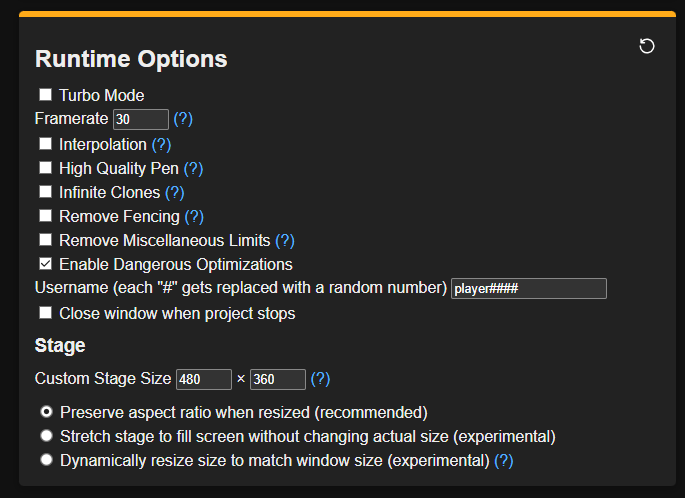Click the reset options icon
This screenshot has width=685, height=498.
point(647,47)
